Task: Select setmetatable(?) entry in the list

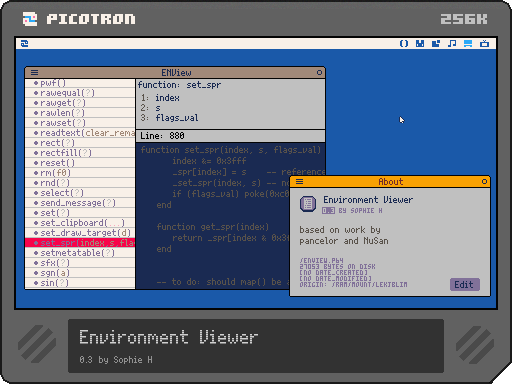Action: [x=80, y=253]
